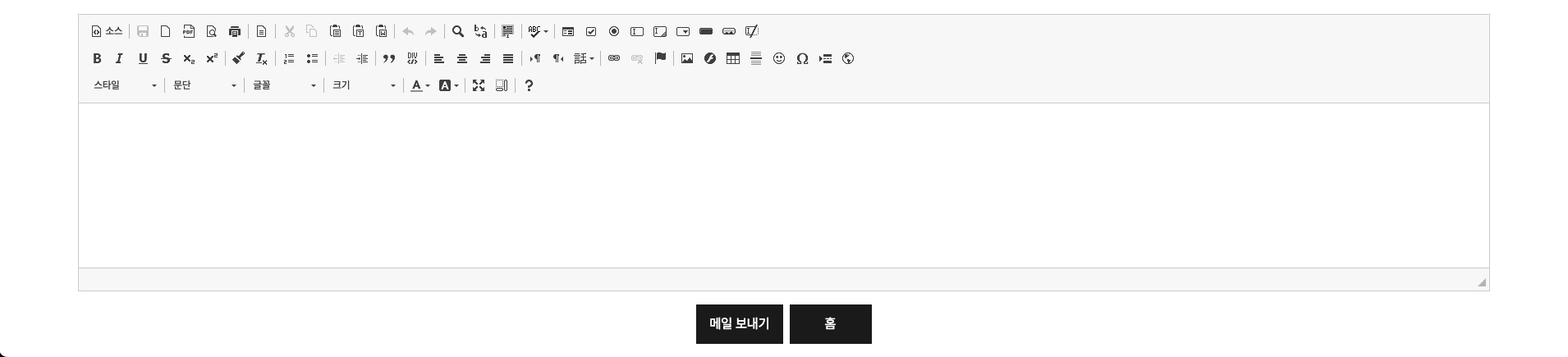
Task: Open the text color picker
Action: click(x=420, y=86)
